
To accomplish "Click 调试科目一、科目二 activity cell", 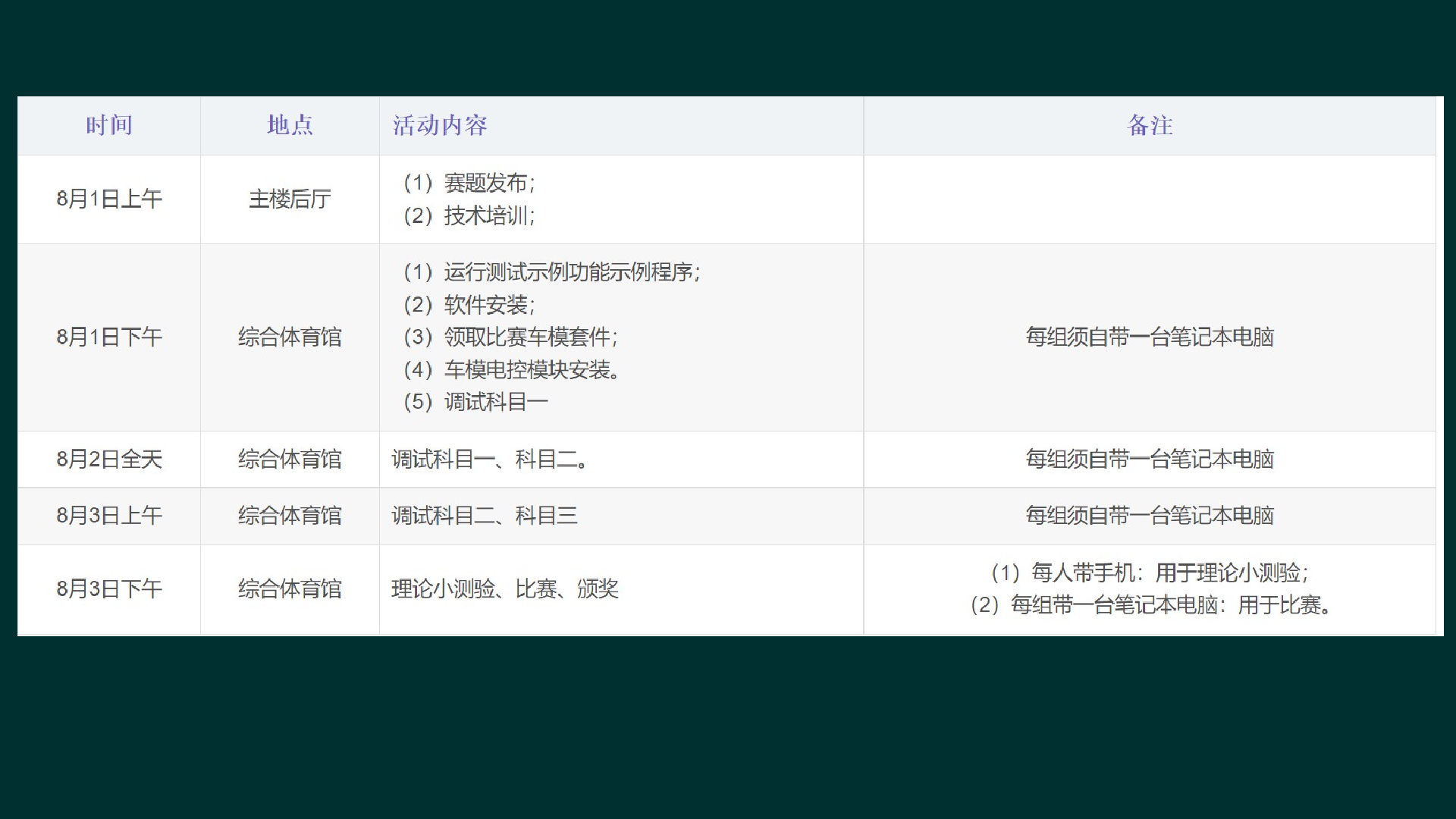I will tap(490, 460).
